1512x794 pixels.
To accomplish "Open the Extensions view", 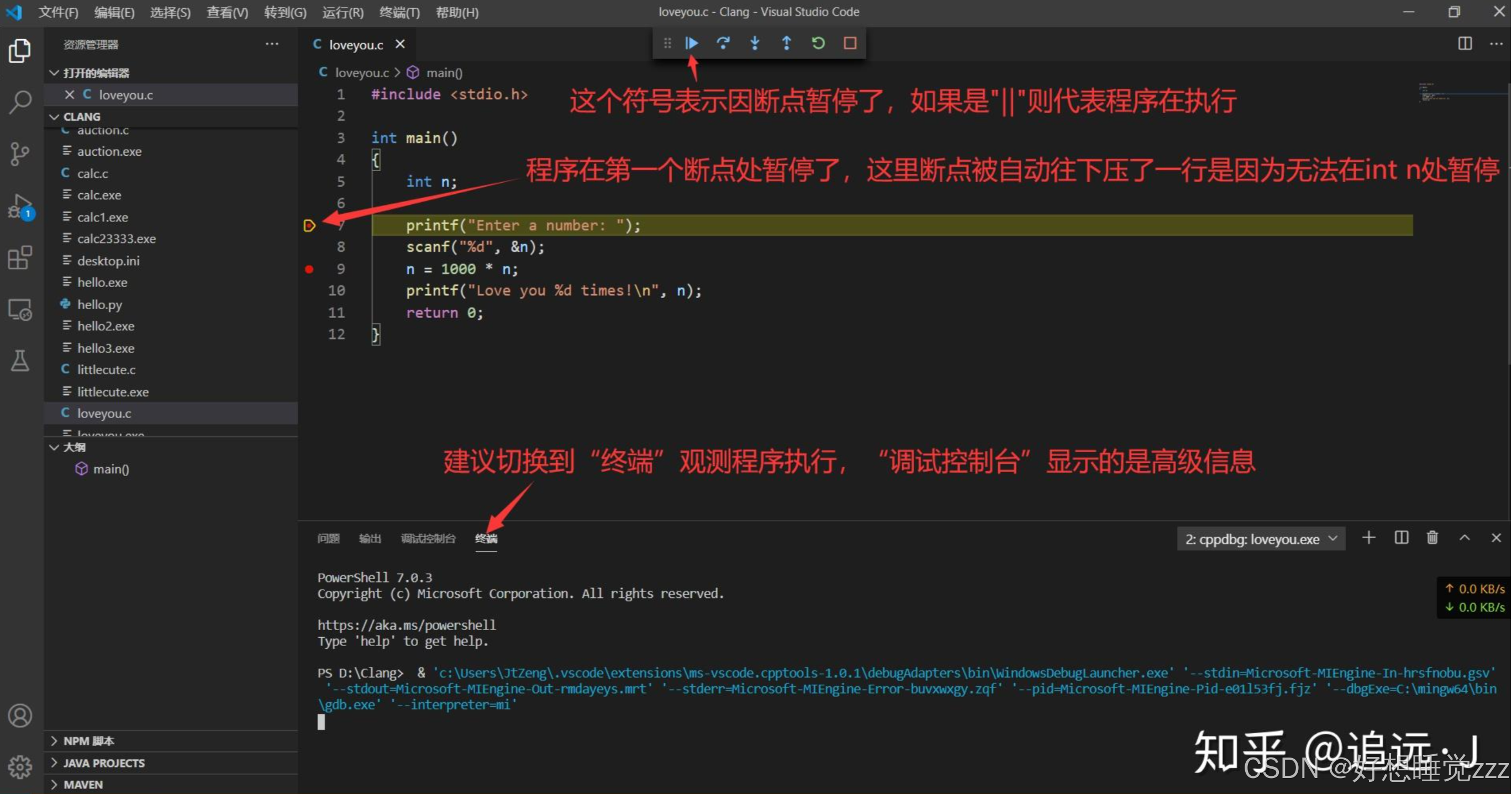I will (x=20, y=257).
